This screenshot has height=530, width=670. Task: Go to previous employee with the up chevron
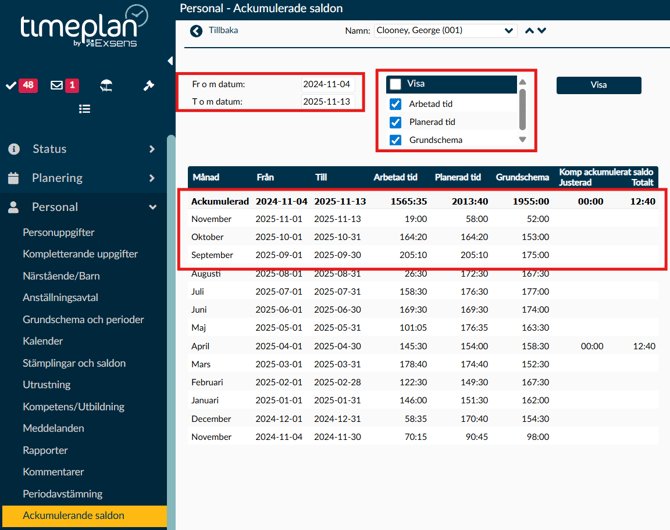[530, 31]
